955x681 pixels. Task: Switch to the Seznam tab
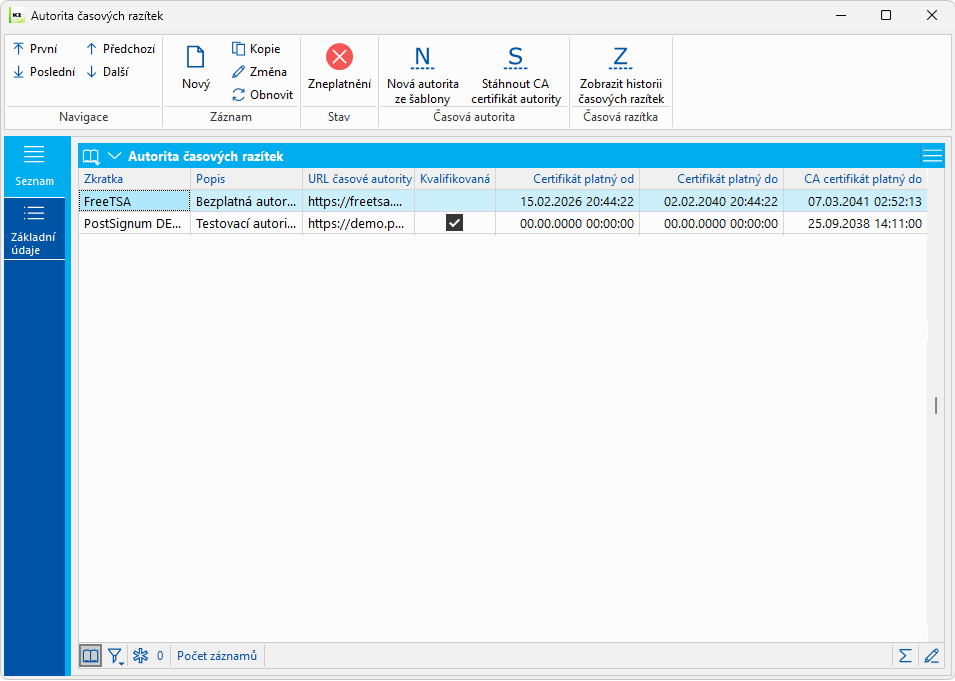tap(34, 166)
